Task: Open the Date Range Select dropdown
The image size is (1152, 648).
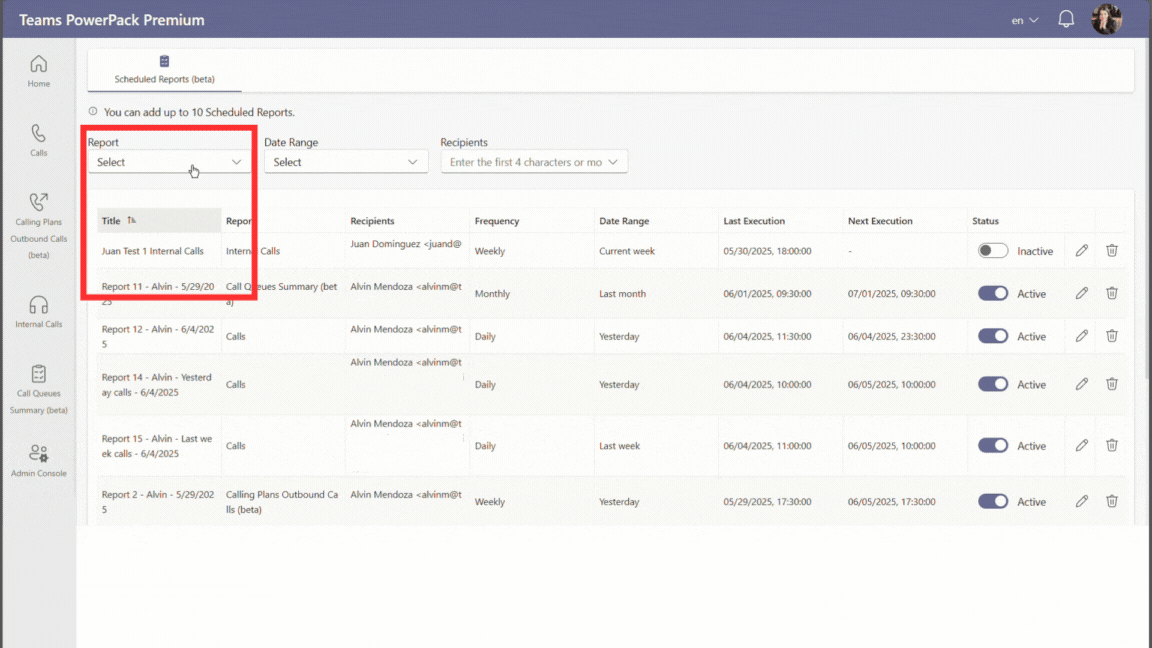Action: (x=345, y=162)
